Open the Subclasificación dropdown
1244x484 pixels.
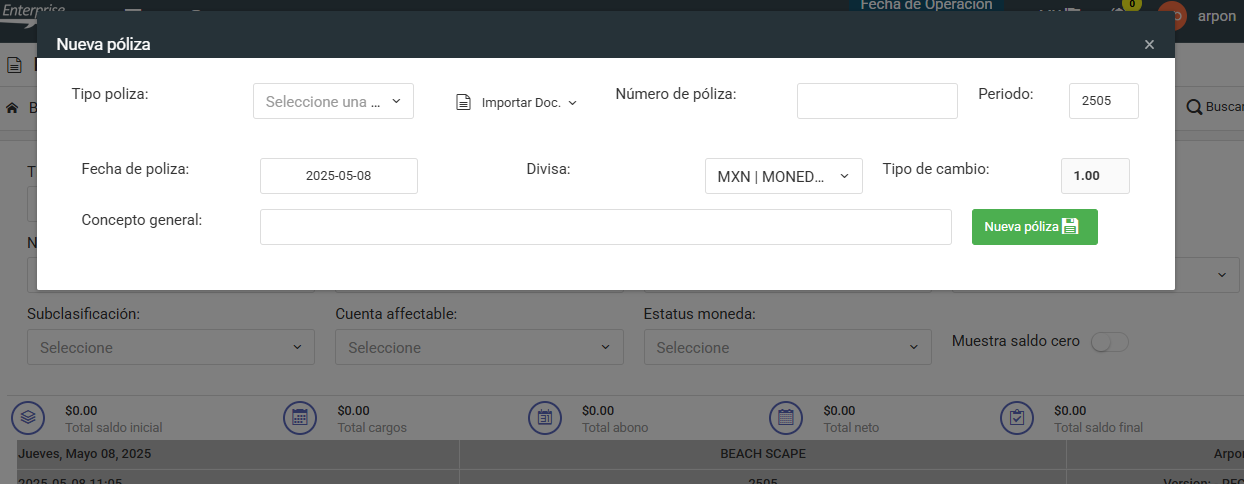coord(171,347)
